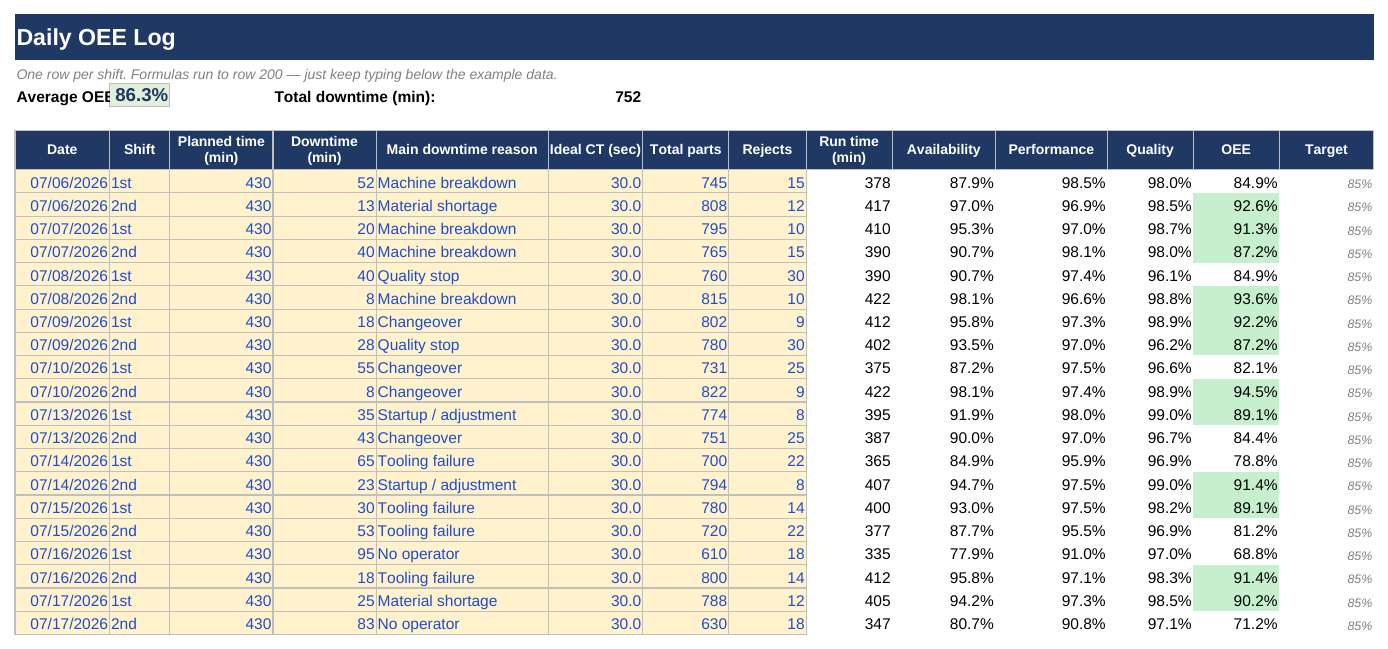The width and height of the screenshot is (1388, 649).
Task: Click No operator reason on 07/16/2026
Action: pyautogui.click(x=462, y=554)
